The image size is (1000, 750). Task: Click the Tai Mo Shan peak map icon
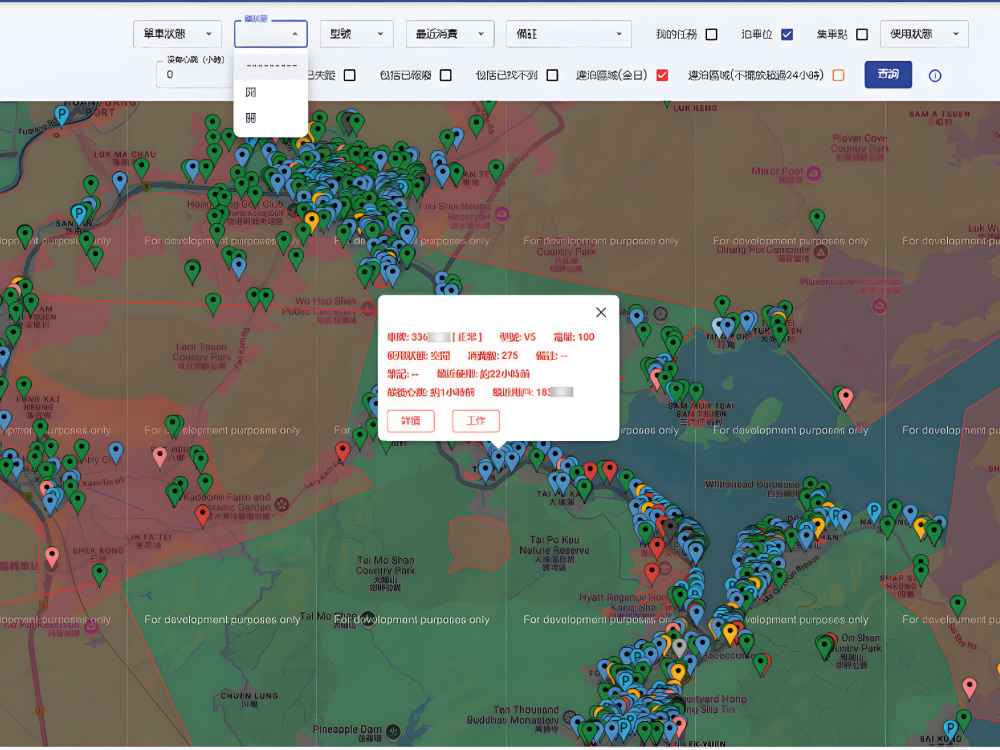click(367, 620)
